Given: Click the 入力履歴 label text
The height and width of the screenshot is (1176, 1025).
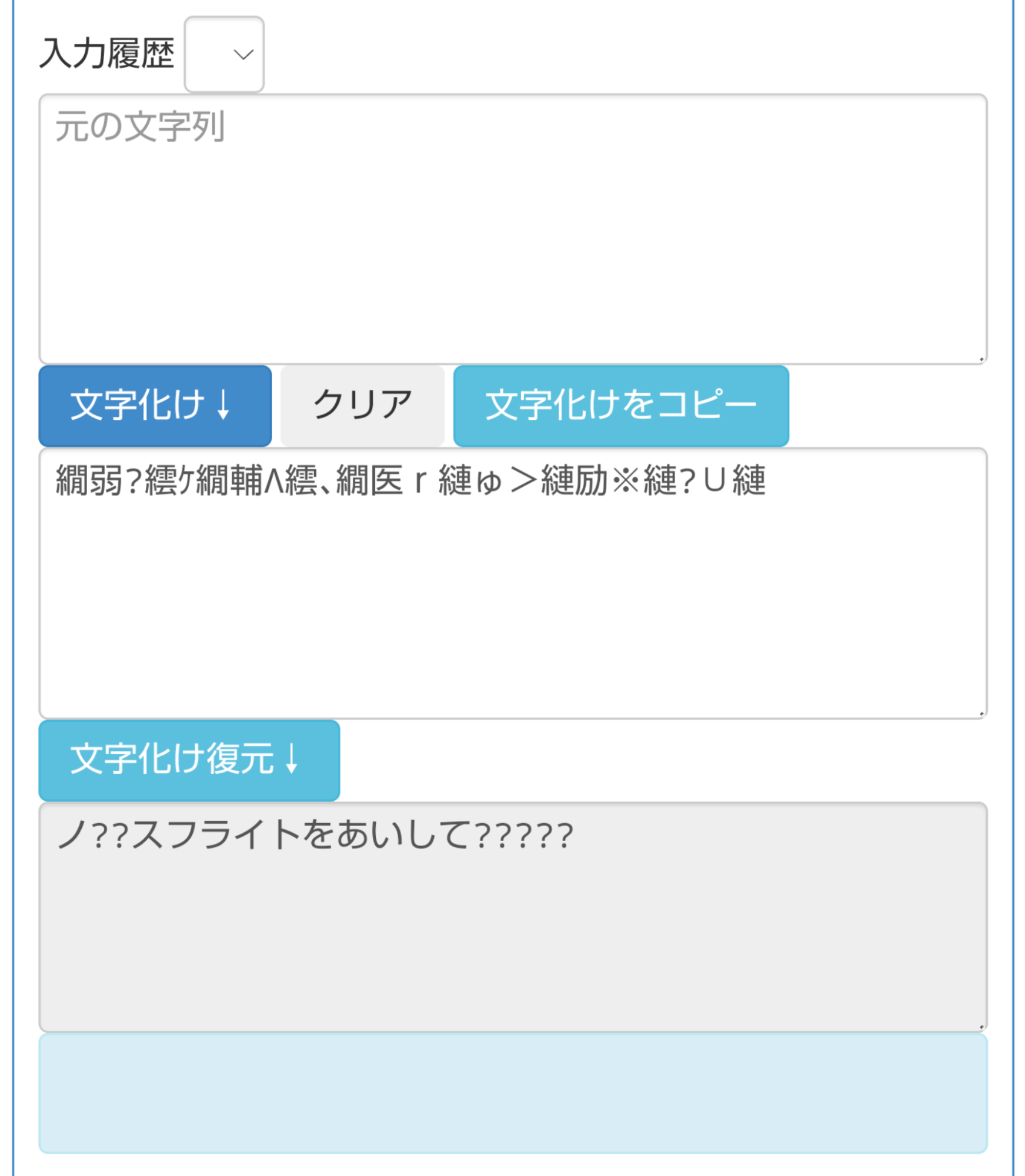Looking at the screenshot, I should (x=106, y=54).
